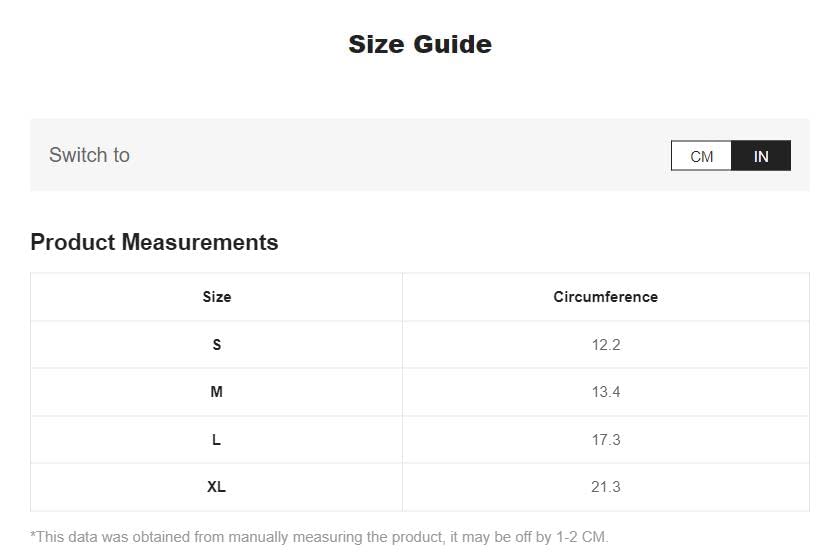Click the 13.4 circumference value
This screenshot has height=560, width=838.
click(x=606, y=392)
